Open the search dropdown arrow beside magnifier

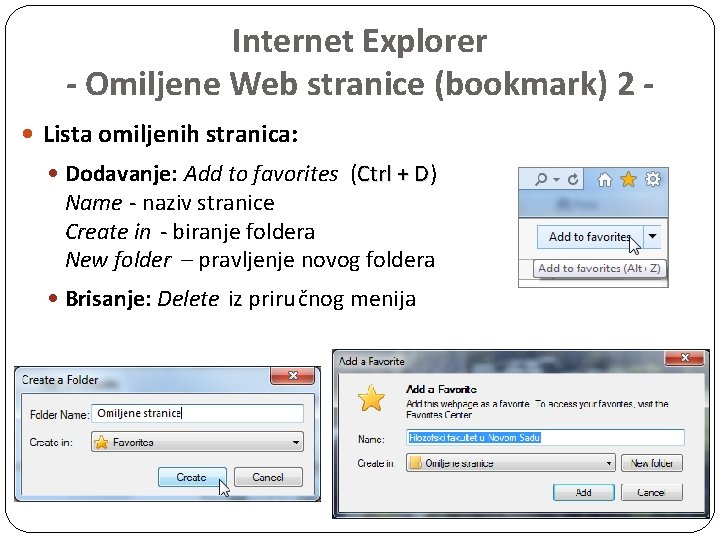coord(557,179)
